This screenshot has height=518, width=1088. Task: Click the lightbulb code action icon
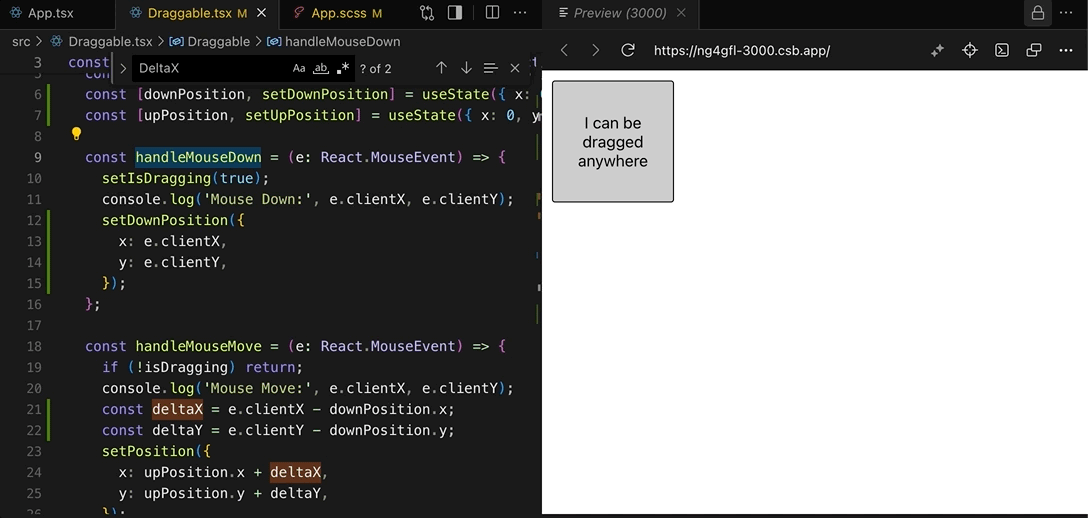click(76, 134)
